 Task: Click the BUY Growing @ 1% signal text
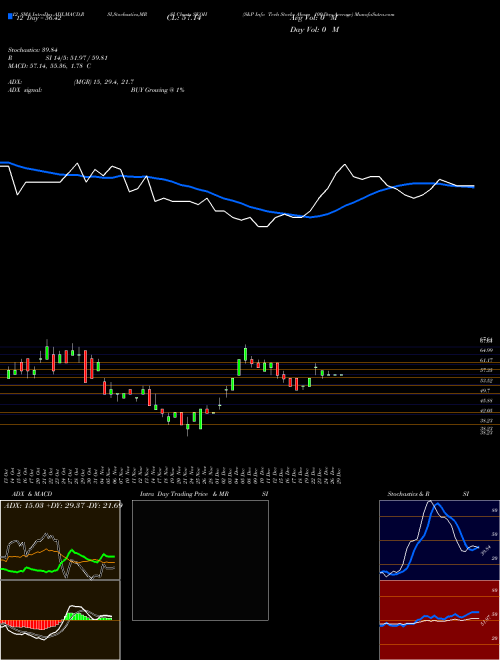pos(157,90)
